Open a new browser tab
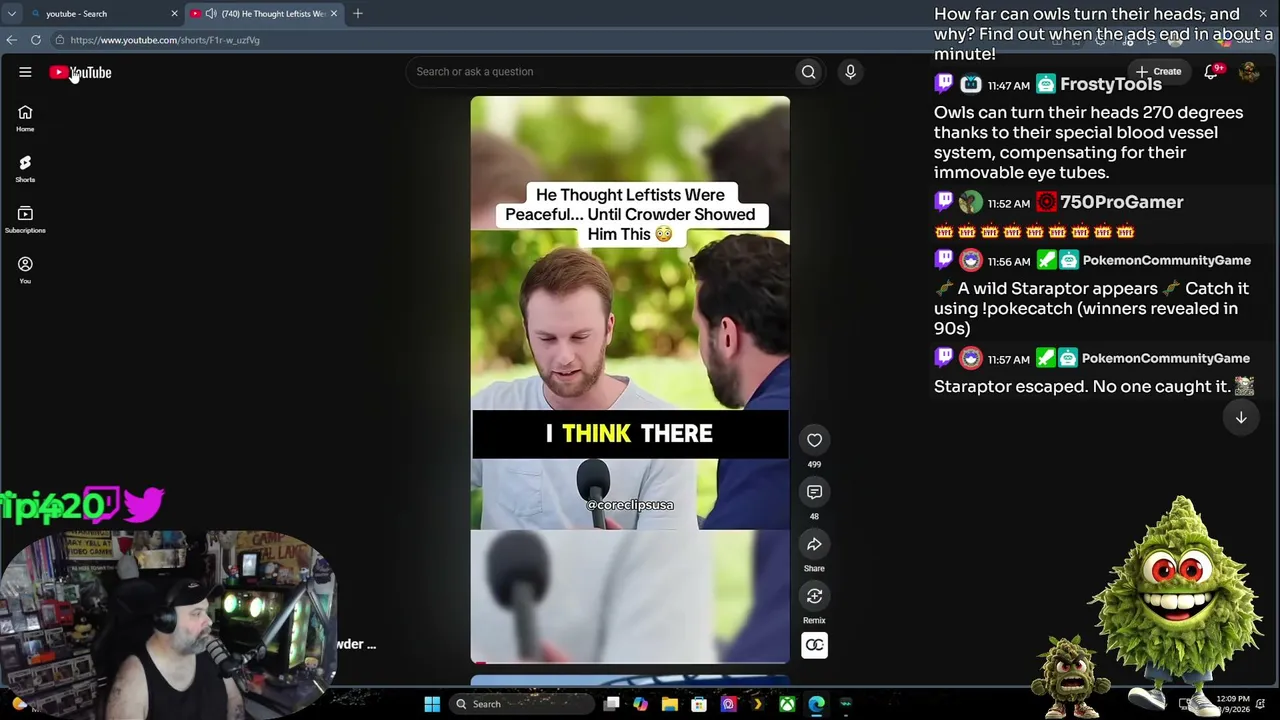Viewport: 1280px width, 720px height. (x=358, y=14)
